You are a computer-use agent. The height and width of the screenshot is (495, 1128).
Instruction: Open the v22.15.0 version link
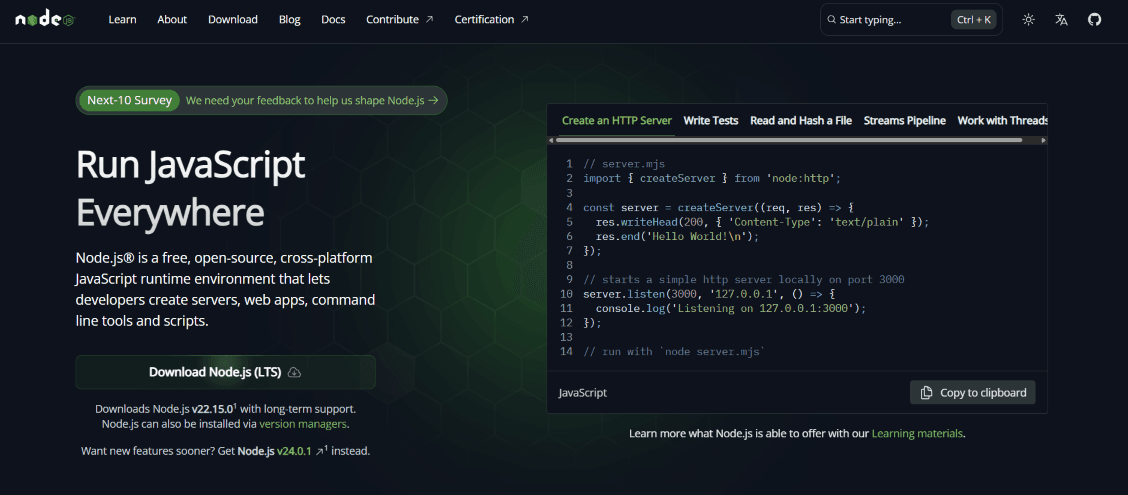[x=212, y=409]
